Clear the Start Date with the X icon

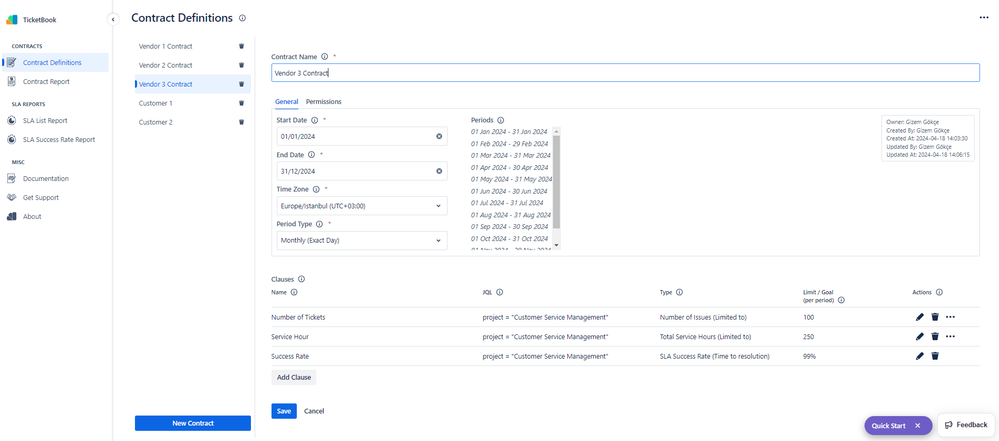(x=438, y=136)
